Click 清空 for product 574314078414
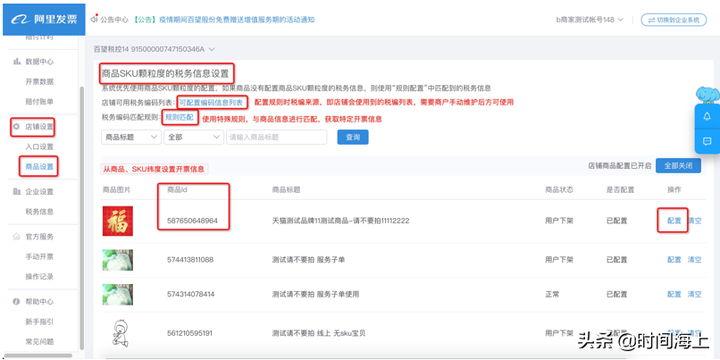Viewport: 720px width, 360px height. (x=694, y=294)
